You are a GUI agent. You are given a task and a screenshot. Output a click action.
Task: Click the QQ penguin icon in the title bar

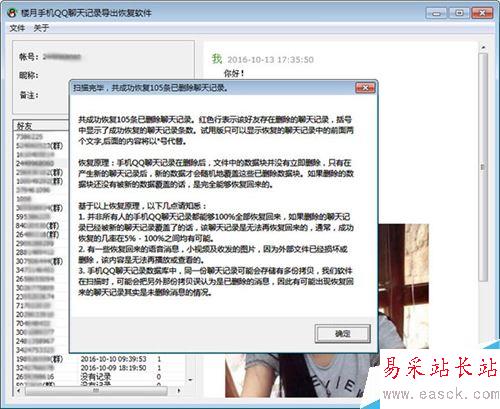pos(12,13)
